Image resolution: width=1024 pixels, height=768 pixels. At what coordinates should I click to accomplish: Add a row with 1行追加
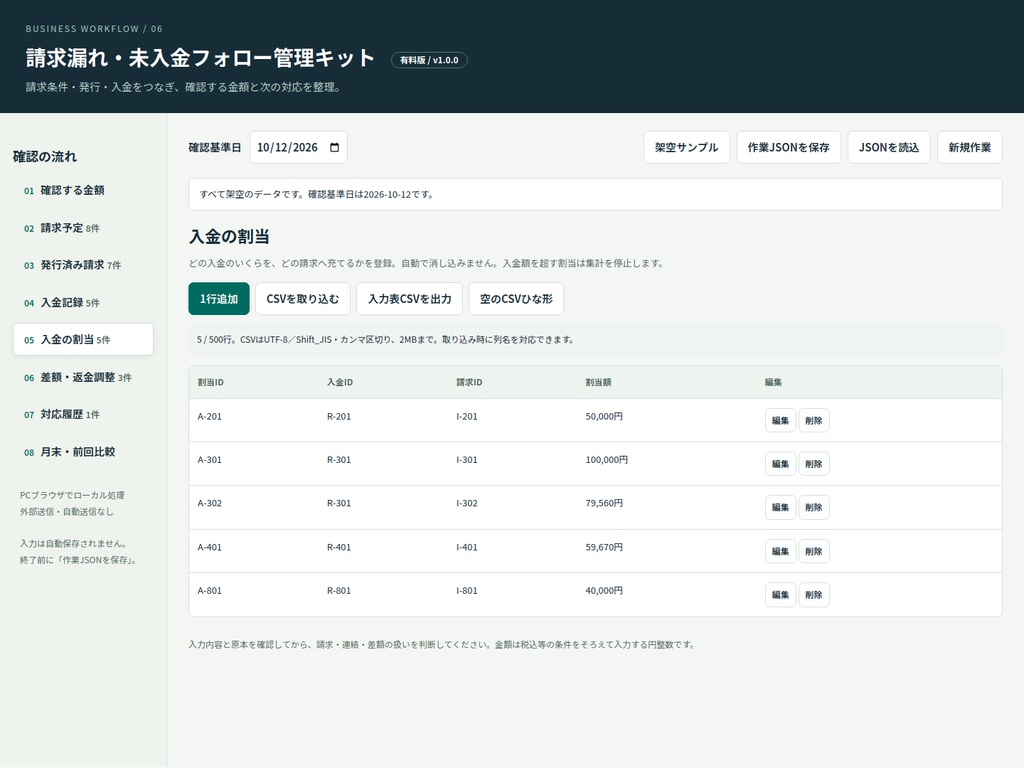click(219, 298)
